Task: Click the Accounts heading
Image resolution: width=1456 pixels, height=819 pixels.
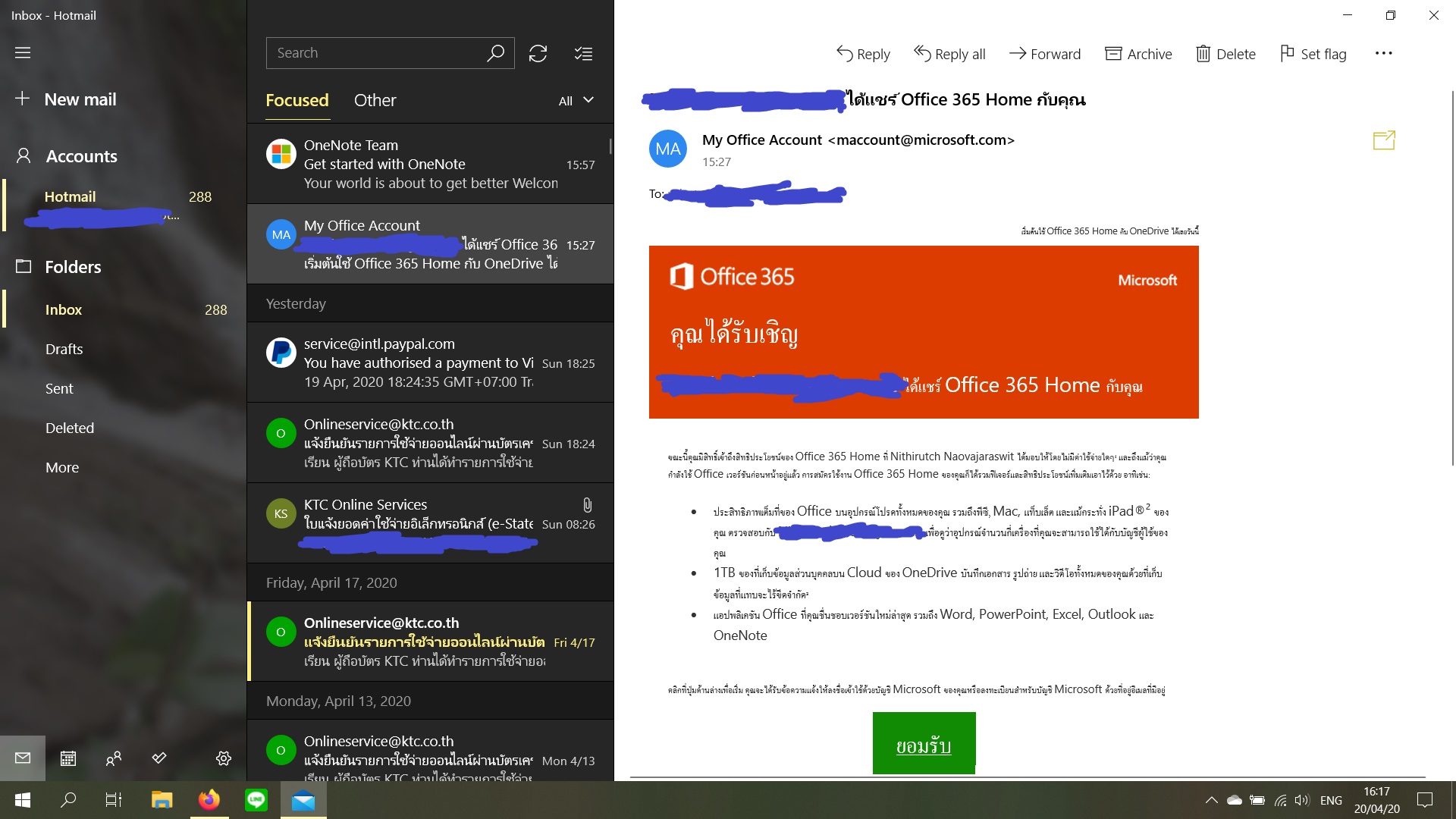Action: [82, 156]
